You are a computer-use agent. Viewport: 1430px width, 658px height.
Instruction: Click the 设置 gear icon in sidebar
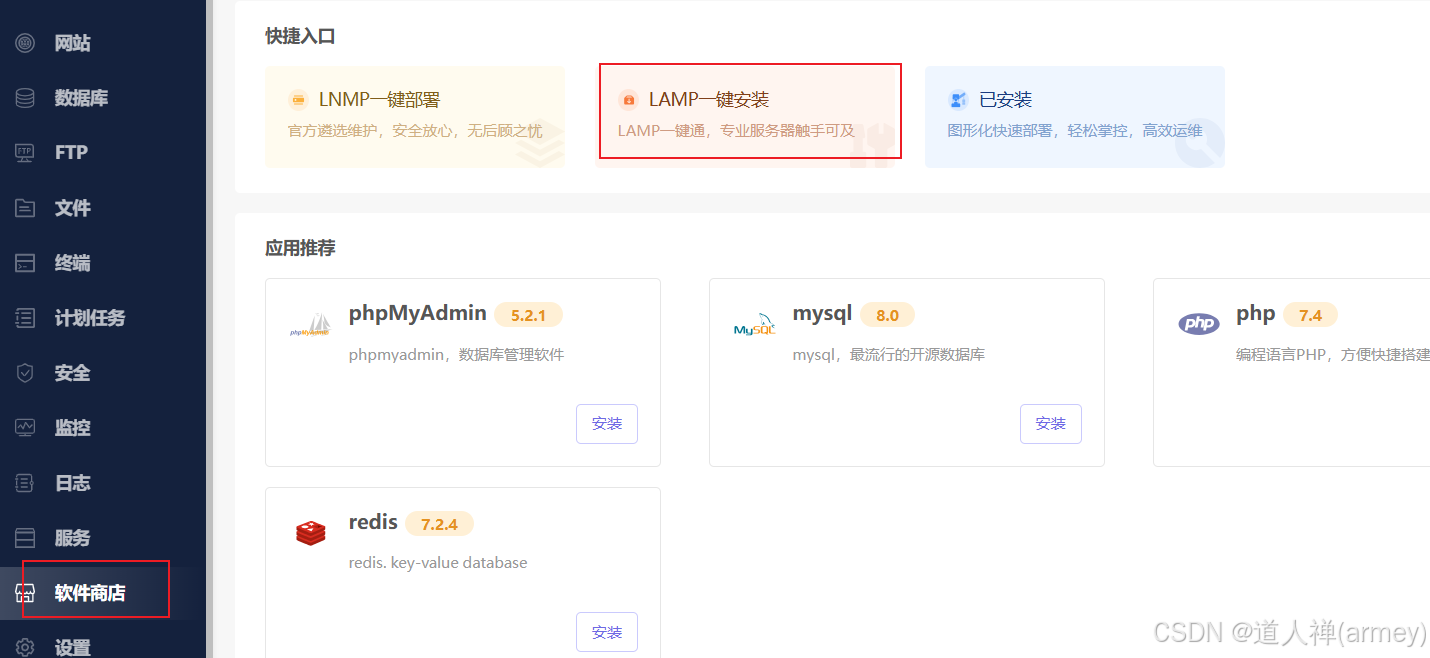pyautogui.click(x=25, y=647)
